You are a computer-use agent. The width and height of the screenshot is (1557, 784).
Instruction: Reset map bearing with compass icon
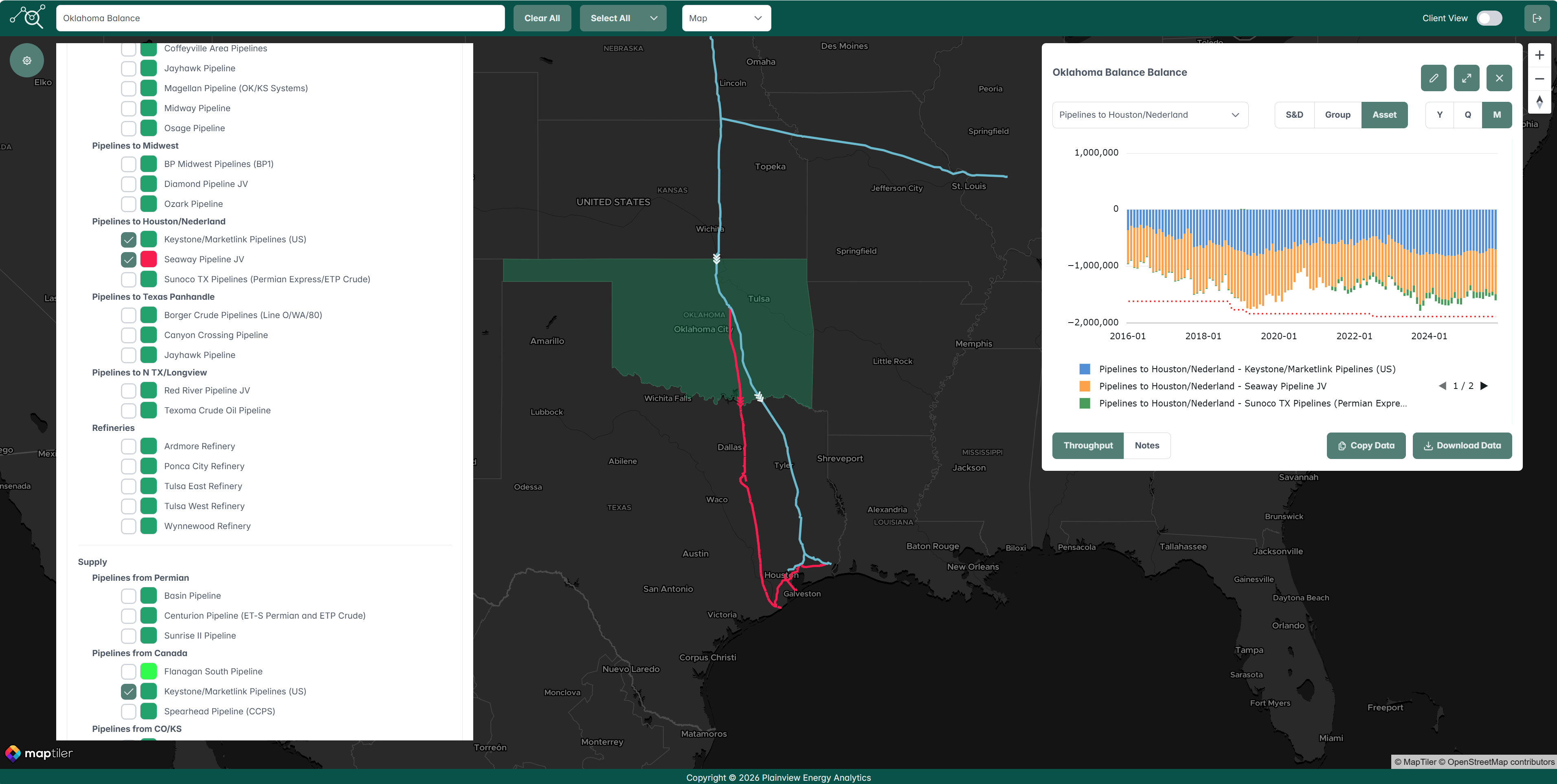click(x=1539, y=101)
